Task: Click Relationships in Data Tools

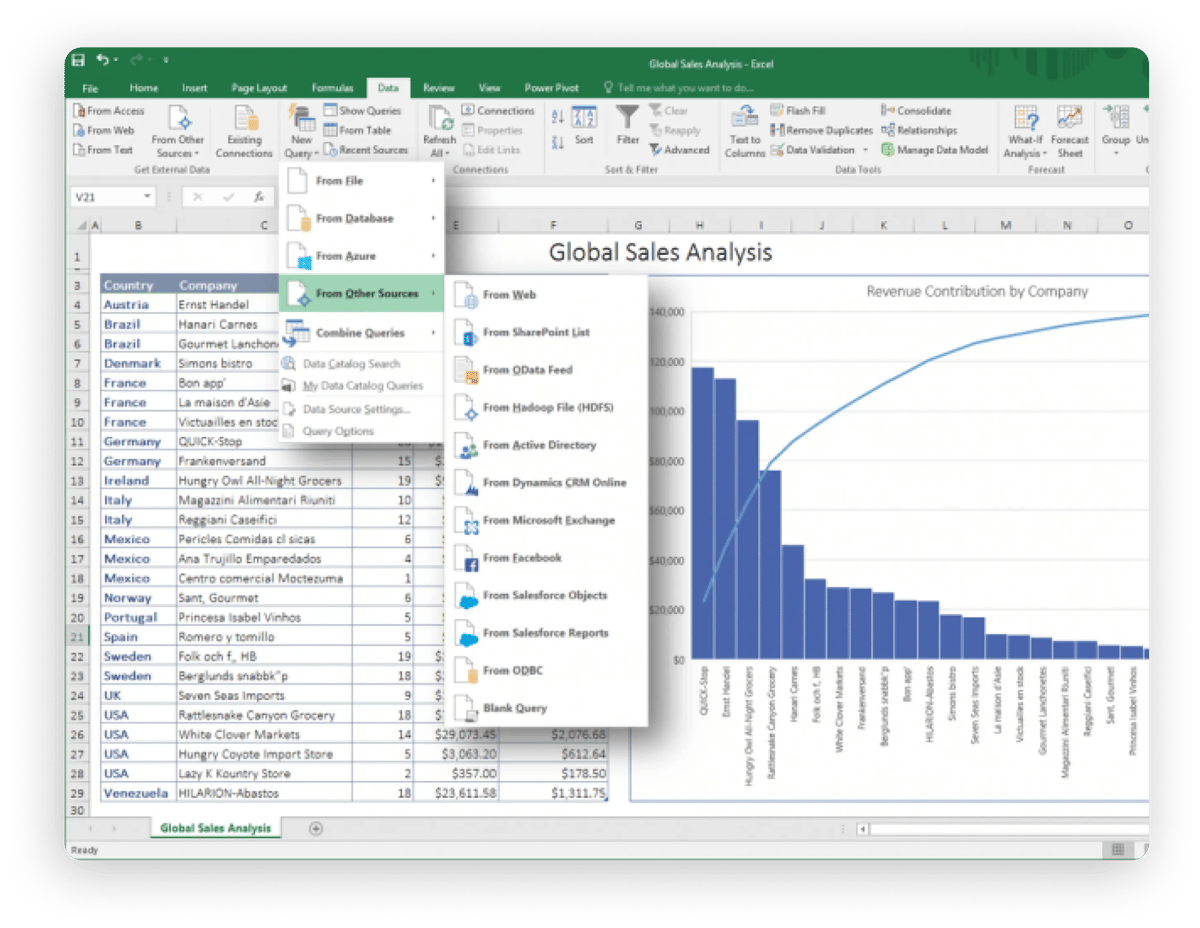Action: (919, 130)
